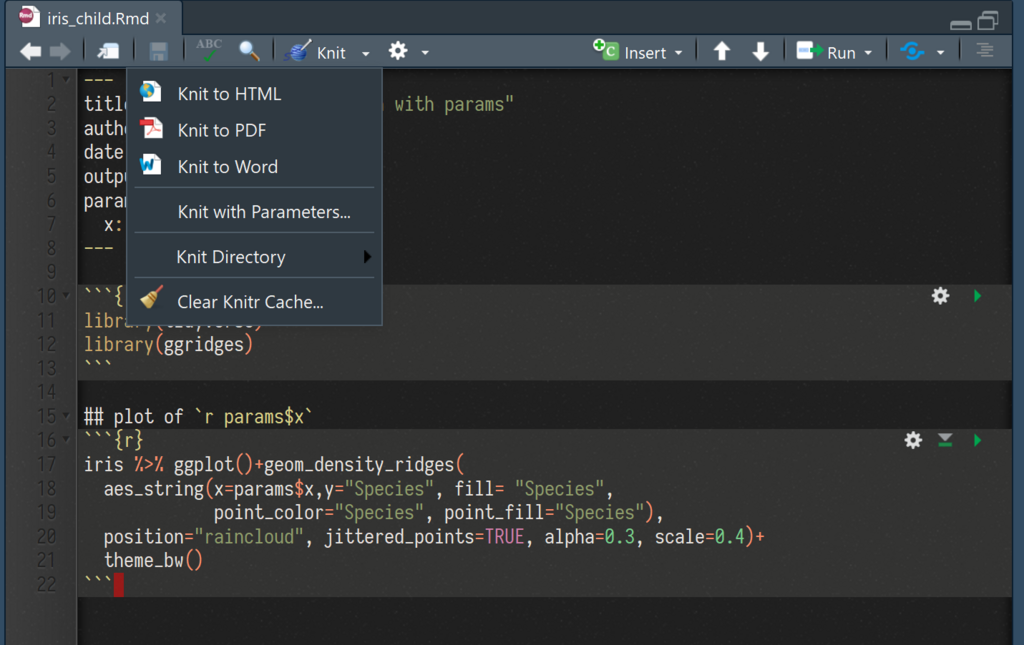Expand the Insert dropdown arrow
This screenshot has width=1024, height=645.
679,53
